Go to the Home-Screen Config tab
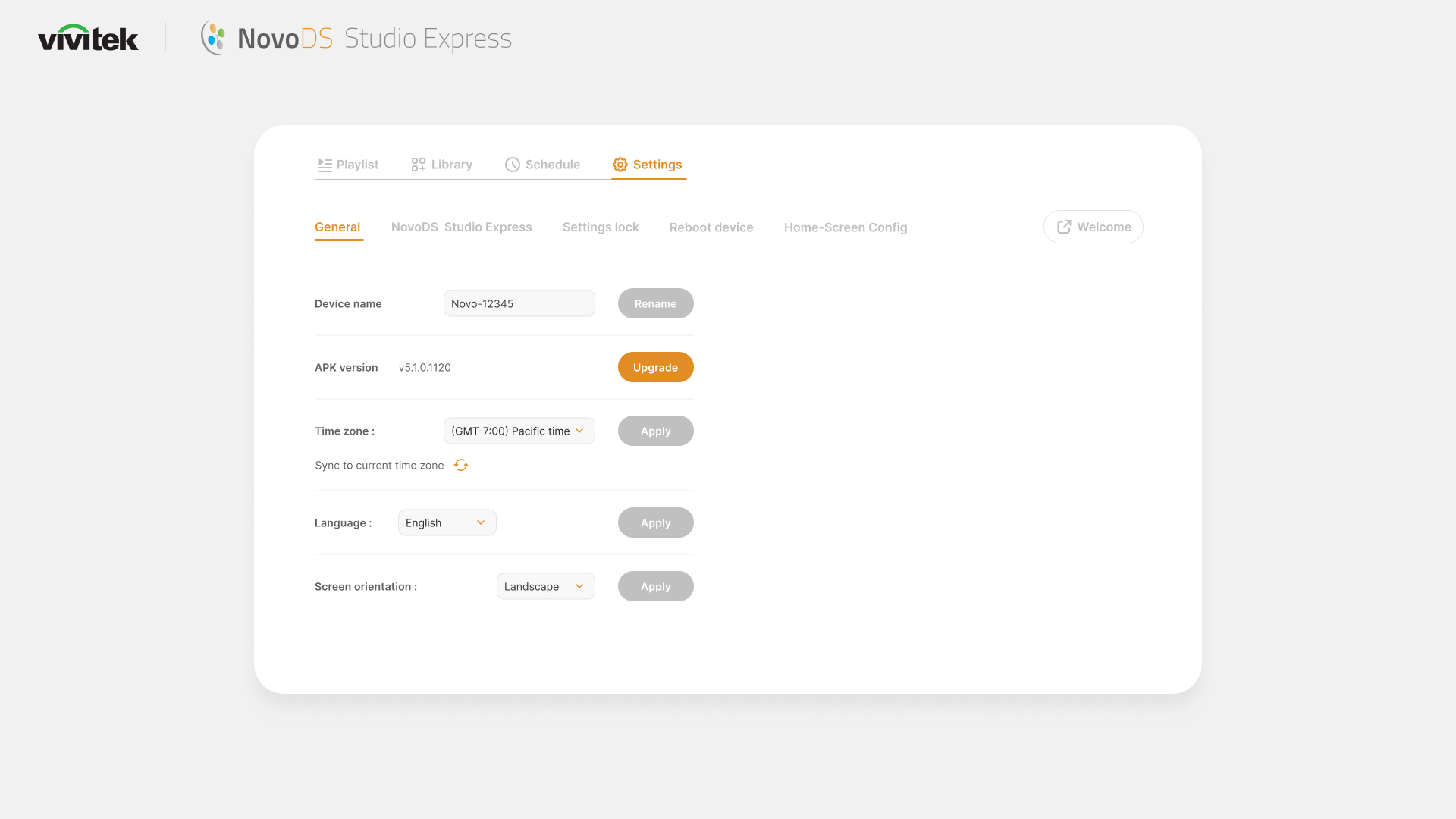 (845, 227)
